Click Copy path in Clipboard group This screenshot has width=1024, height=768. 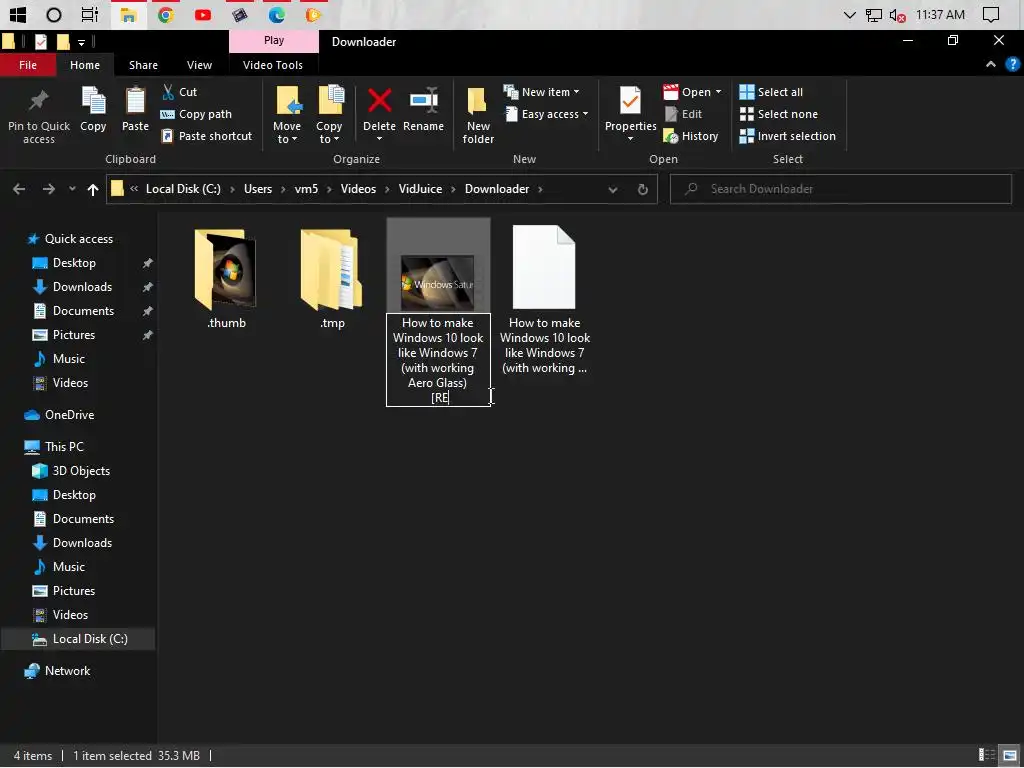(x=197, y=114)
